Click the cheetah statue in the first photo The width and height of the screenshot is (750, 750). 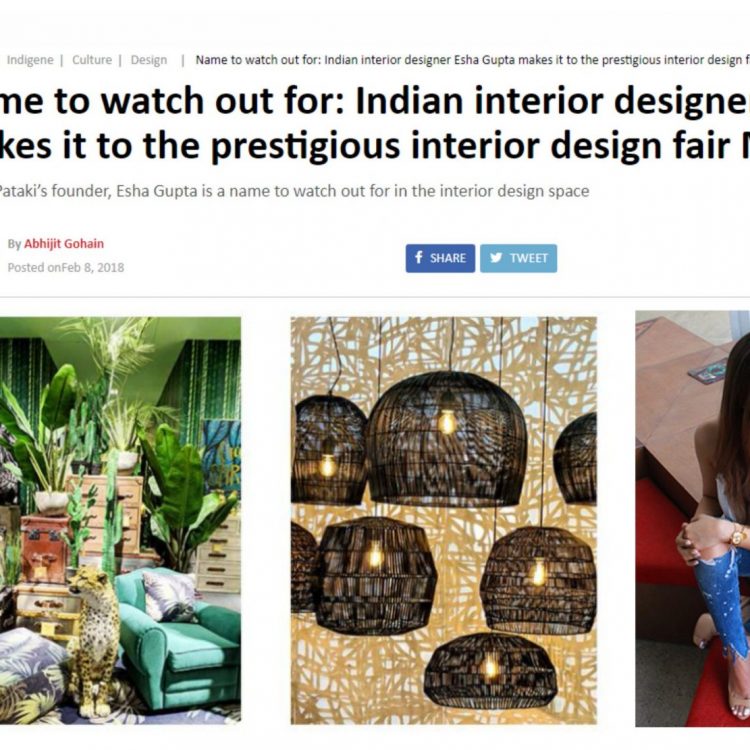(93, 641)
